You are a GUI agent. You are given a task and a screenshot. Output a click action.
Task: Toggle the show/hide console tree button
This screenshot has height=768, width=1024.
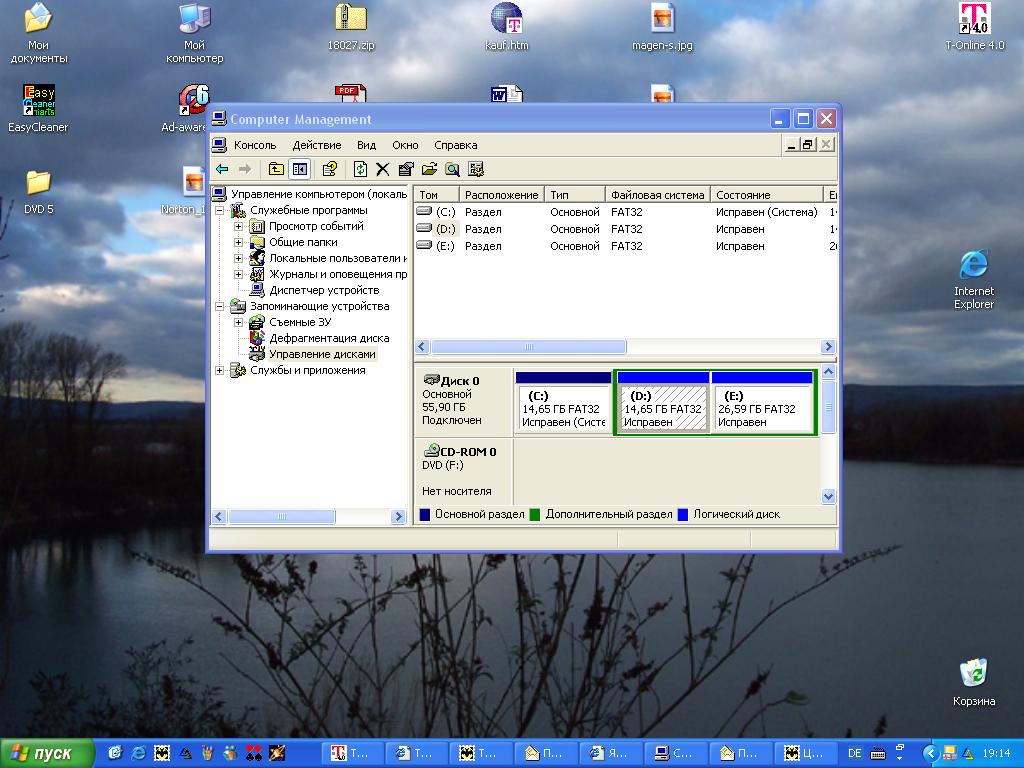(x=299, y=169)
